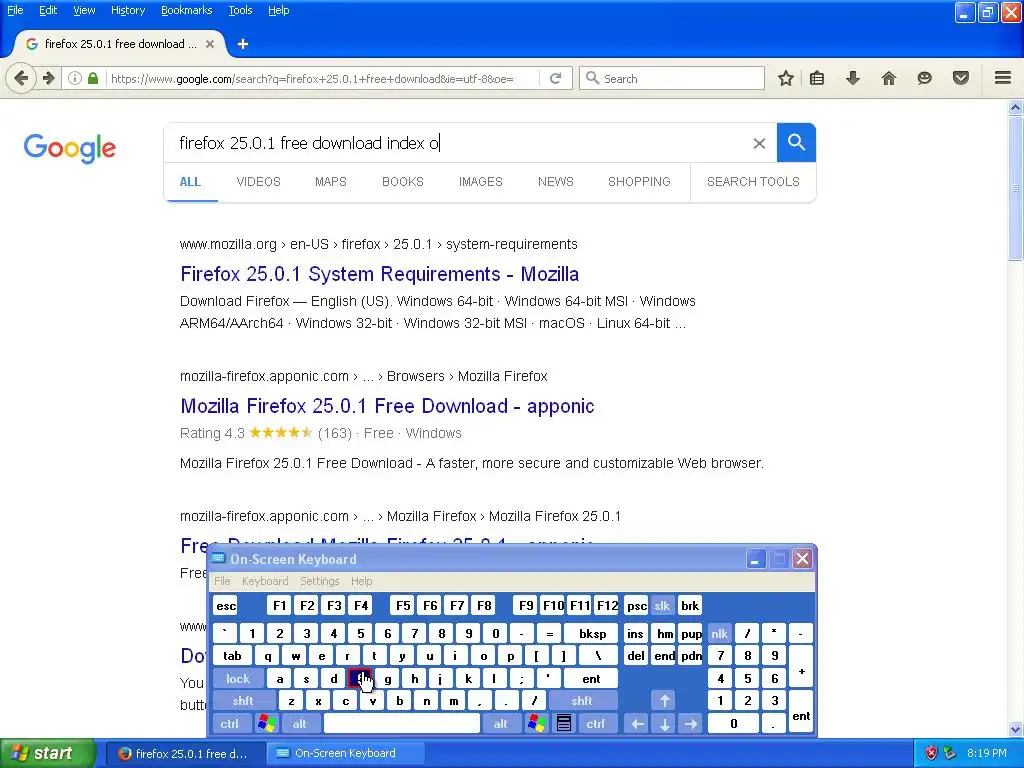Viewport: 1024px width, 768px height.
Task: Bookmark this page with the star icon
Action: 786,78
